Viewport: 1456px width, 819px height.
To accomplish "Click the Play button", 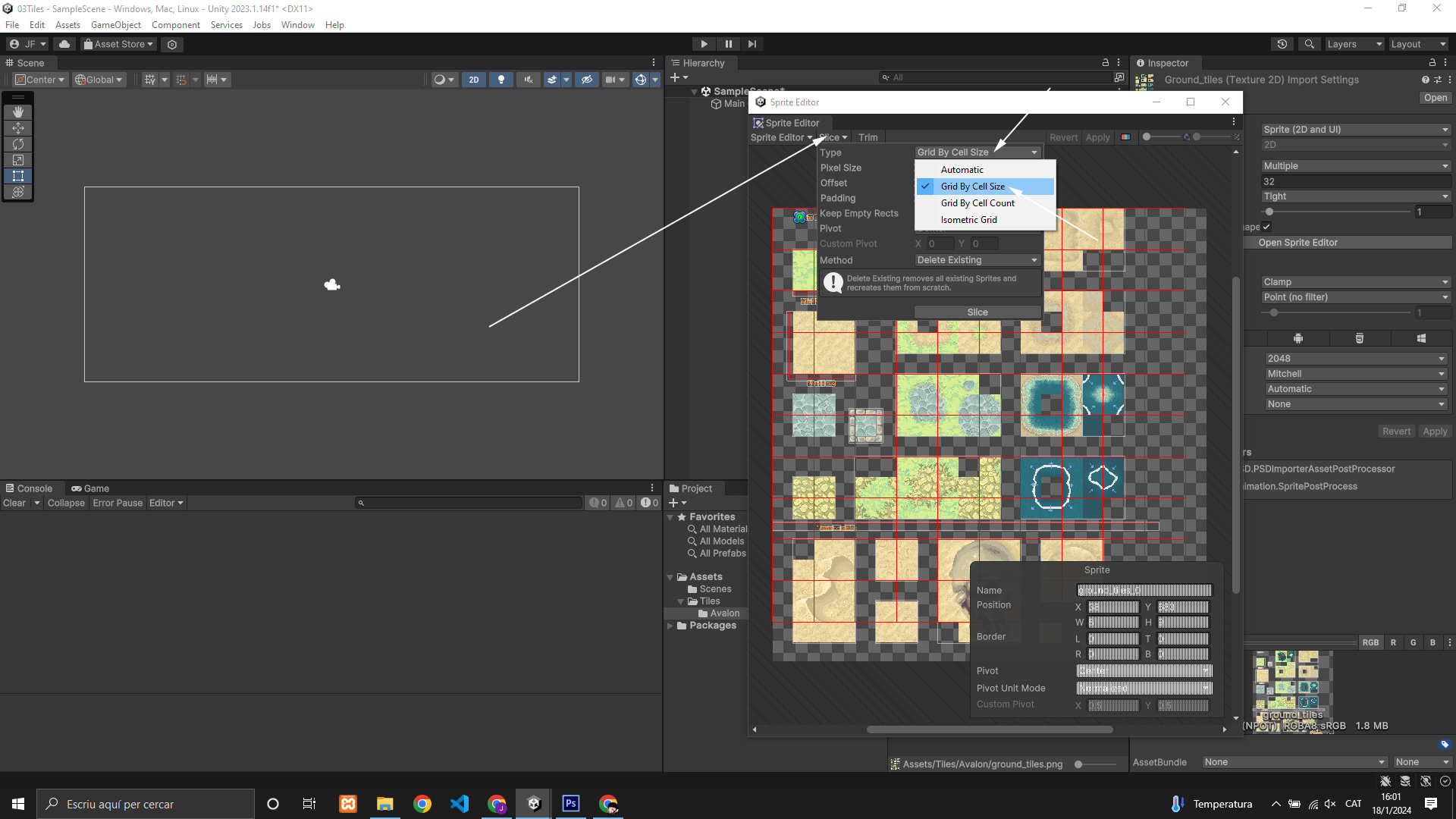I will pos(704,44).
